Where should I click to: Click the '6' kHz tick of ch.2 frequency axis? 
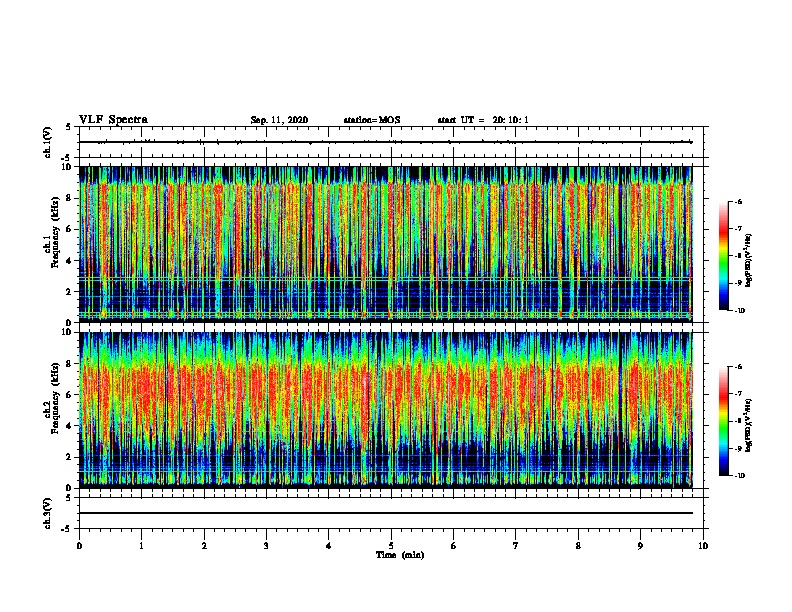70,395
